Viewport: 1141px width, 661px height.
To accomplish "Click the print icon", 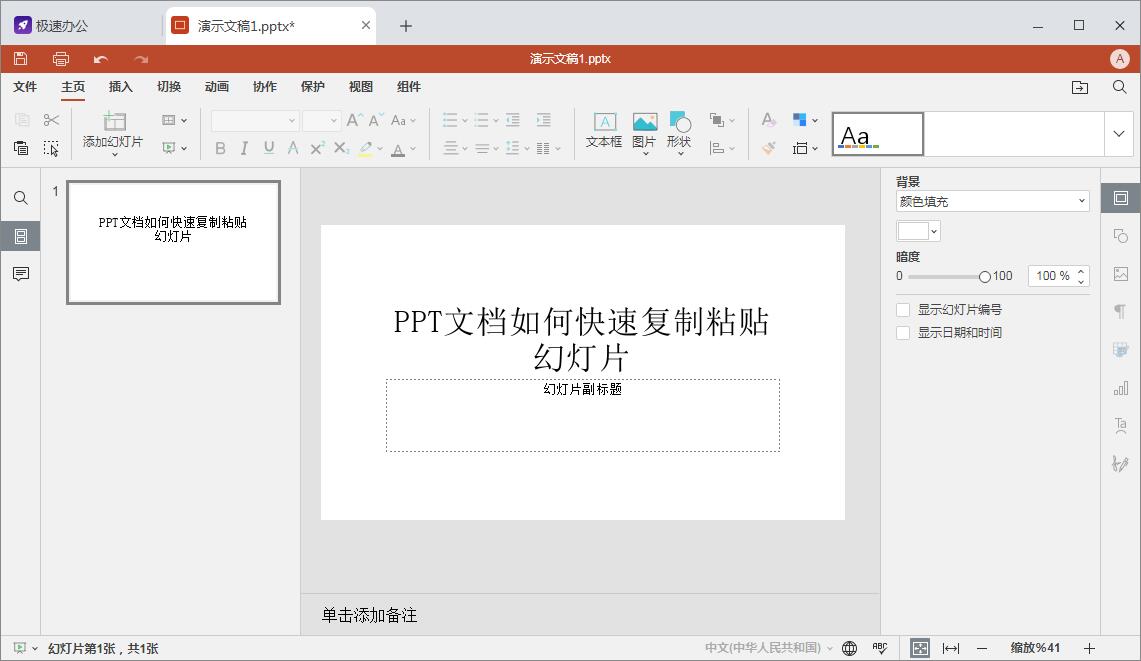I will [61, 59].
